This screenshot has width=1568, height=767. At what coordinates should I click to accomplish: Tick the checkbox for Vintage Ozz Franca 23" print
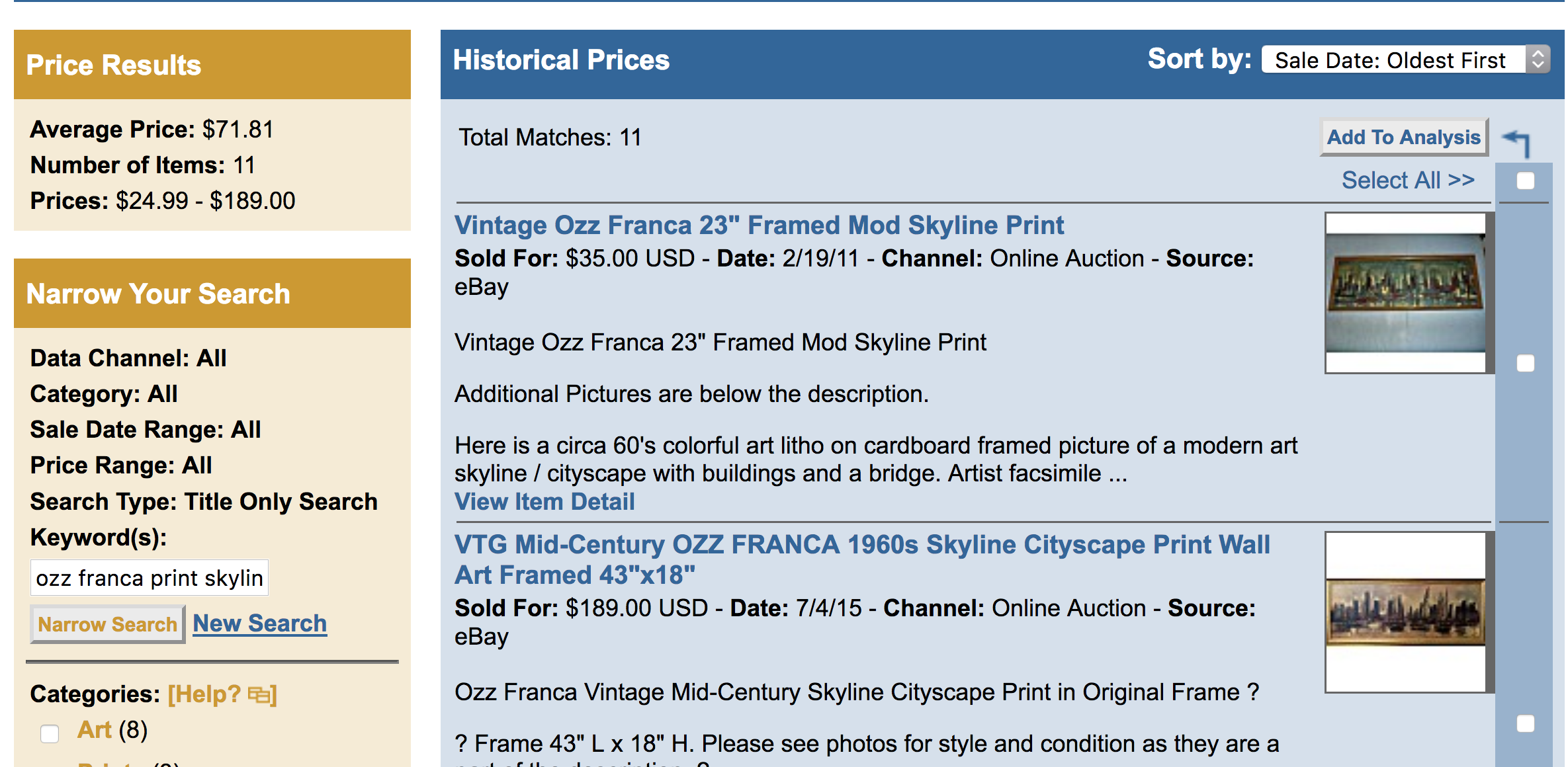pyautogui.click(x=1526, y=363)
